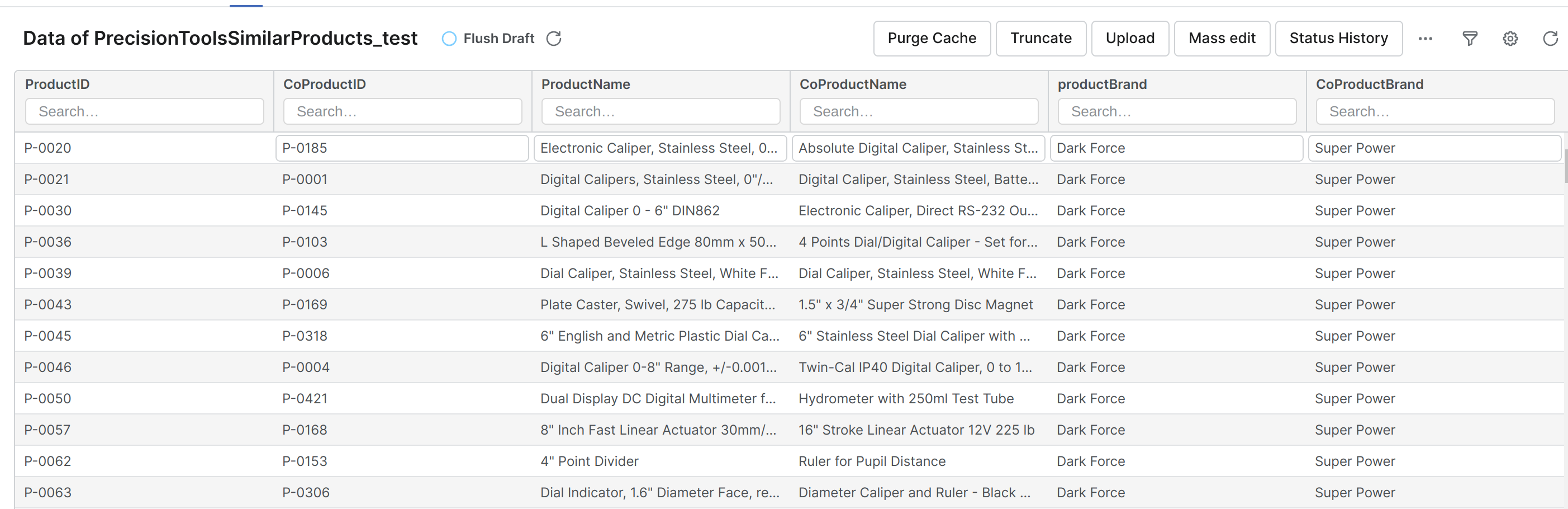Click the CoProductName search box

click(918, 111)
